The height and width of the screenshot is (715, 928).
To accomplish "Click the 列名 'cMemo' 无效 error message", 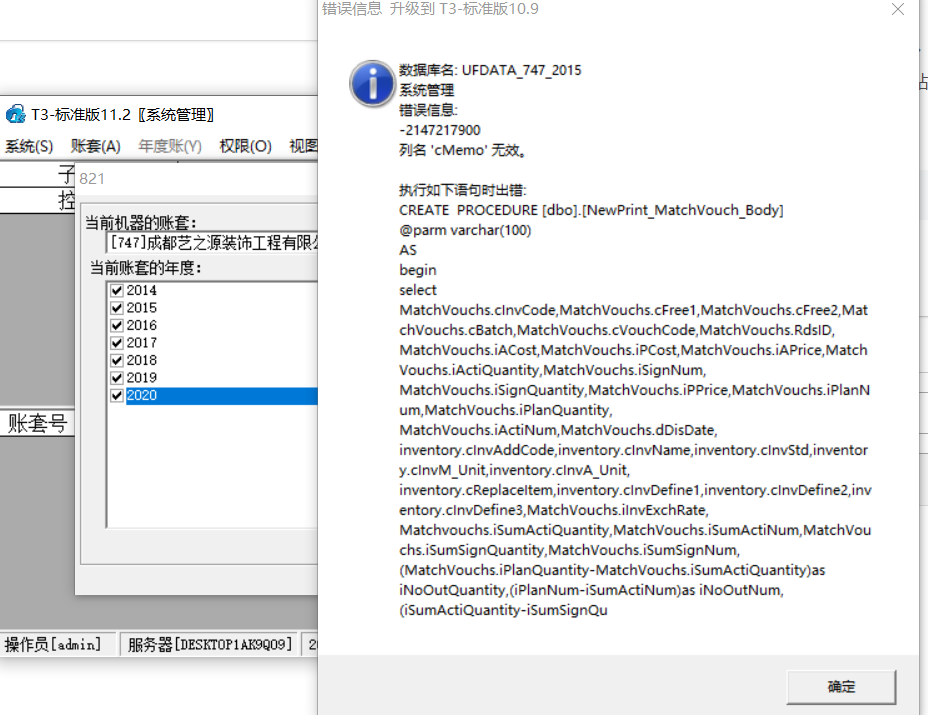I will coord(463,150).
